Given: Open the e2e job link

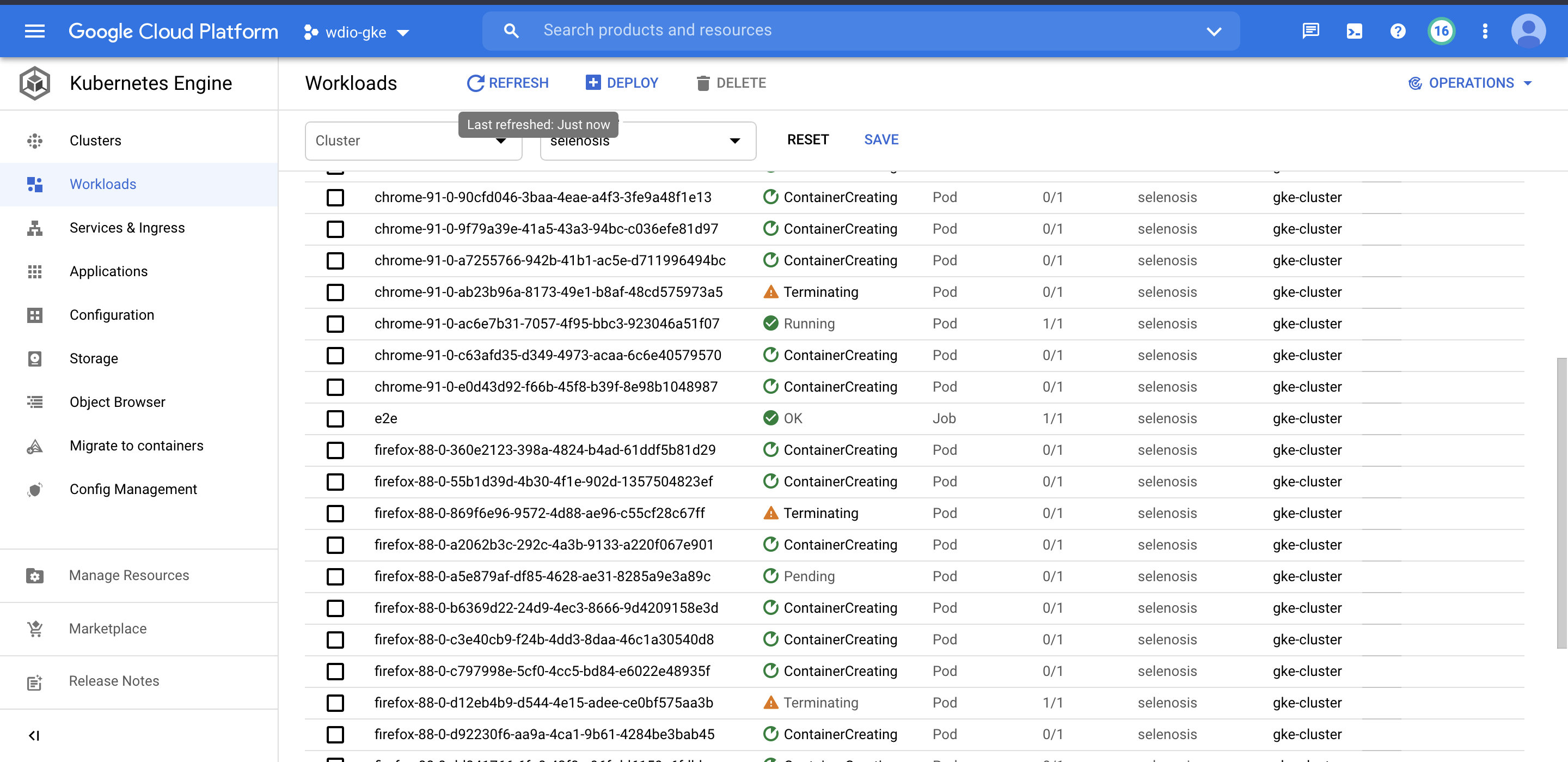Looking at the screenshot, I should (386, 418).
